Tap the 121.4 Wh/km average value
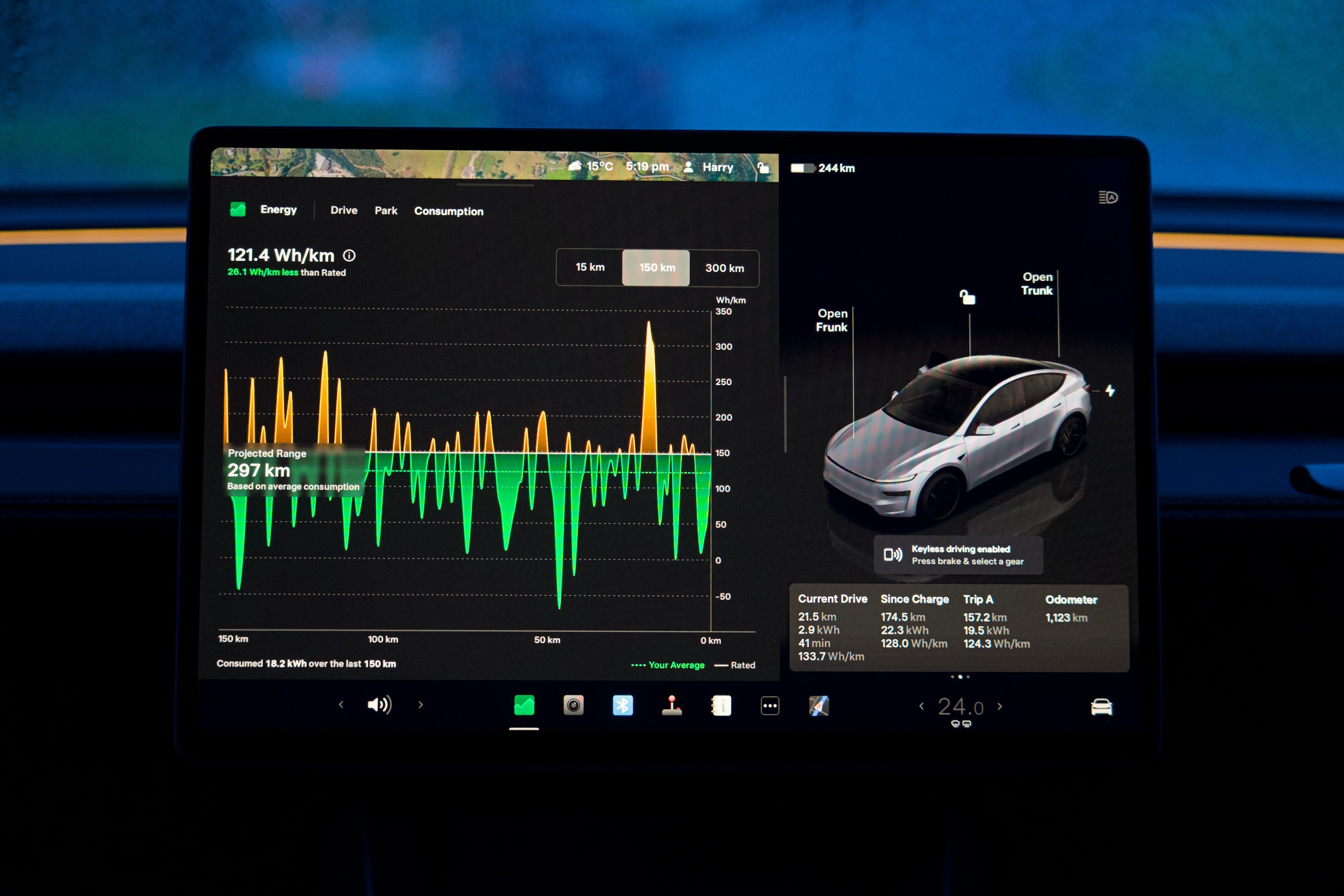1344x896 pixels. tap(281, 255)
